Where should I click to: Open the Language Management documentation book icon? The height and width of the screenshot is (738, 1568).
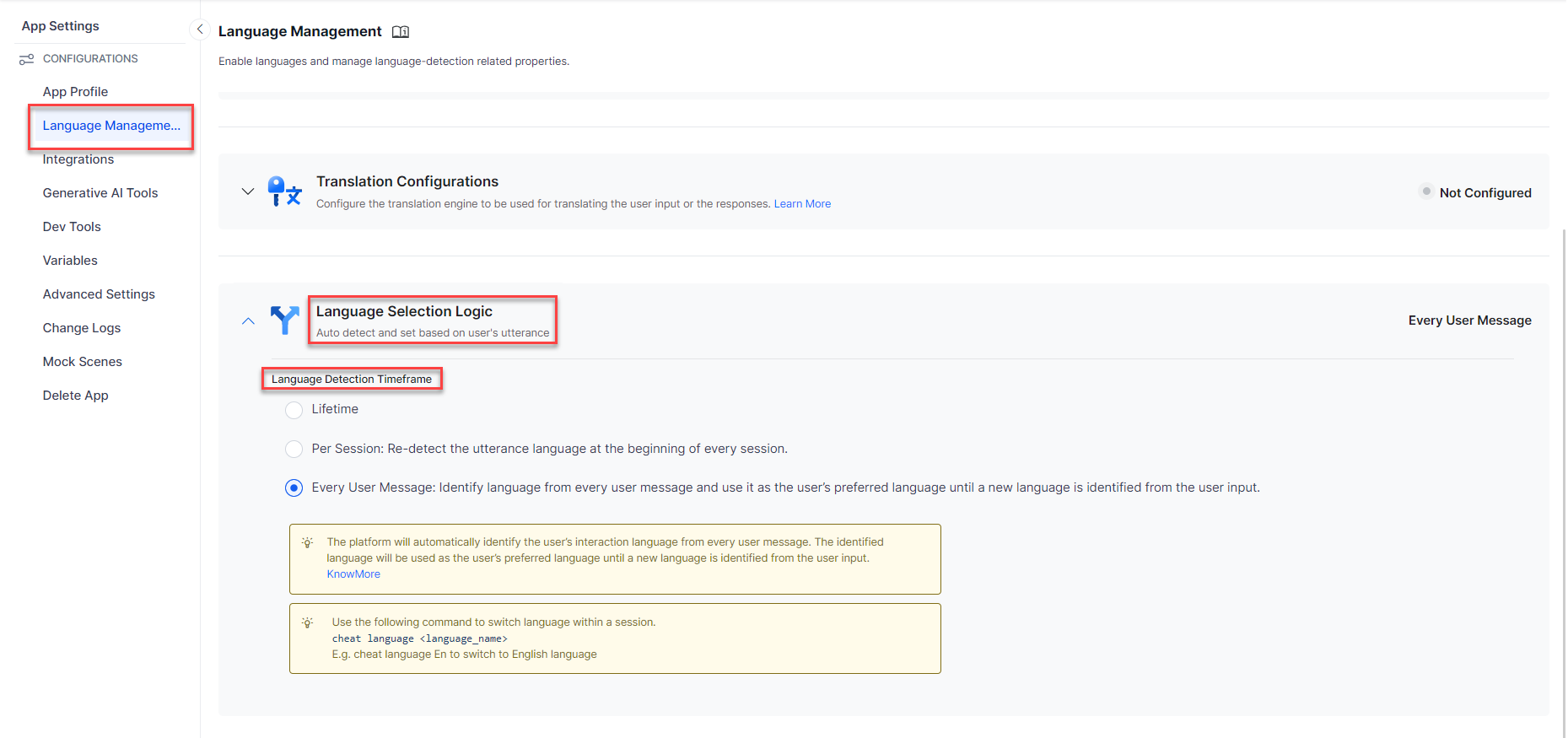(401, 32)
